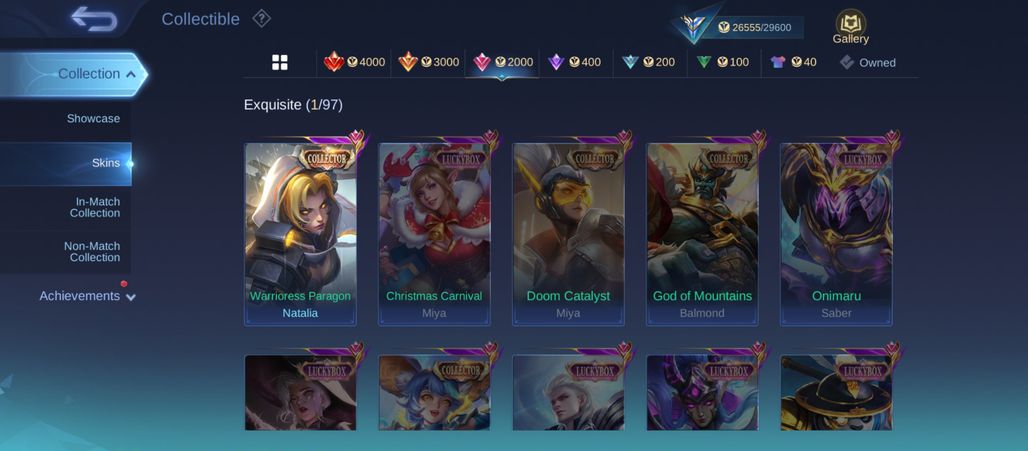Toggle the Owned filter
This screenshot has height=451, width=1028.
[867, 62]
